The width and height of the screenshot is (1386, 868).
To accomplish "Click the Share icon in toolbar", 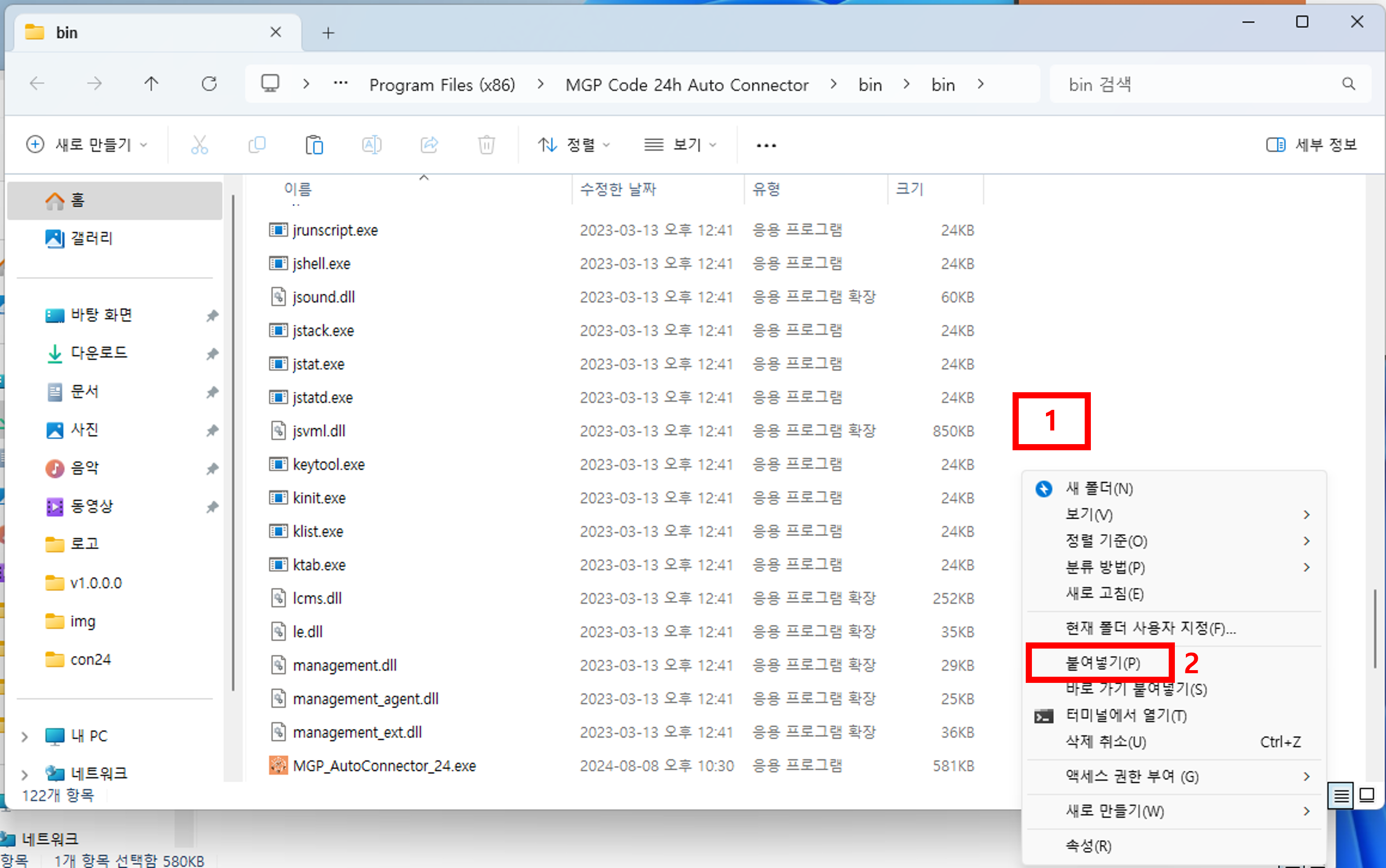I will [429, 145].
